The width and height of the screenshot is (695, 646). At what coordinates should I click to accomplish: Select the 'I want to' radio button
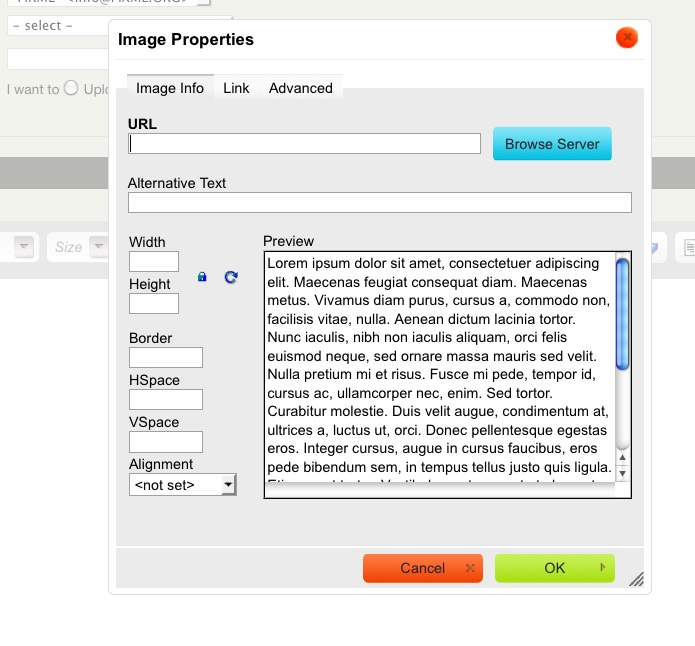click(71, 88)
